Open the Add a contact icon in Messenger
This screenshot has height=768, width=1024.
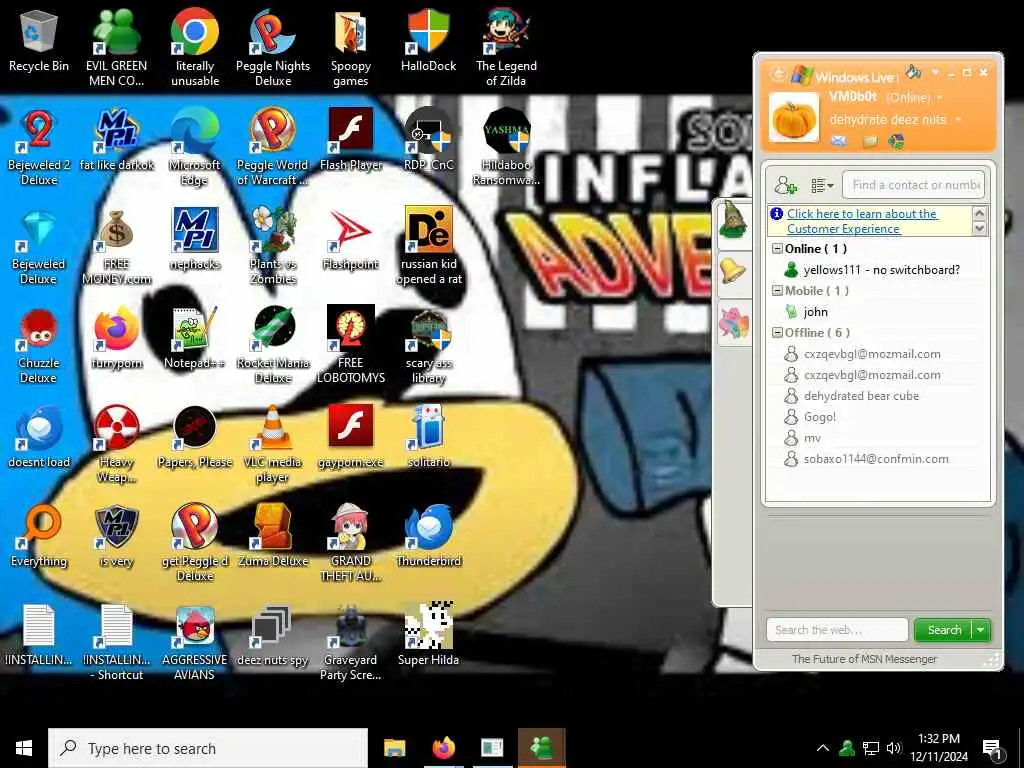coord(785,185)
